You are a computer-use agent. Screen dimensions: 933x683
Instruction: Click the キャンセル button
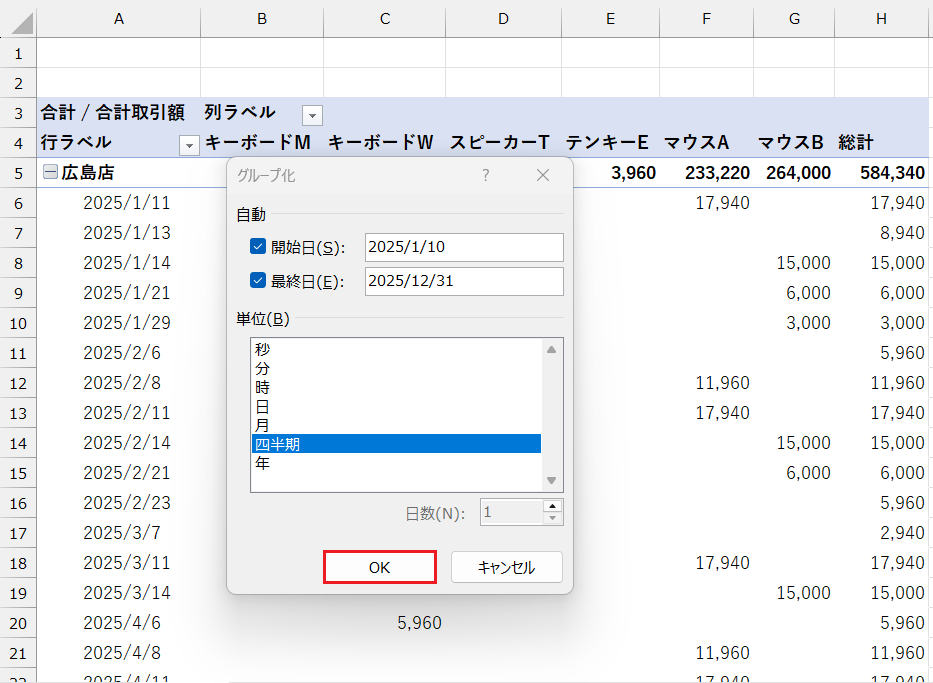point(506,567)
